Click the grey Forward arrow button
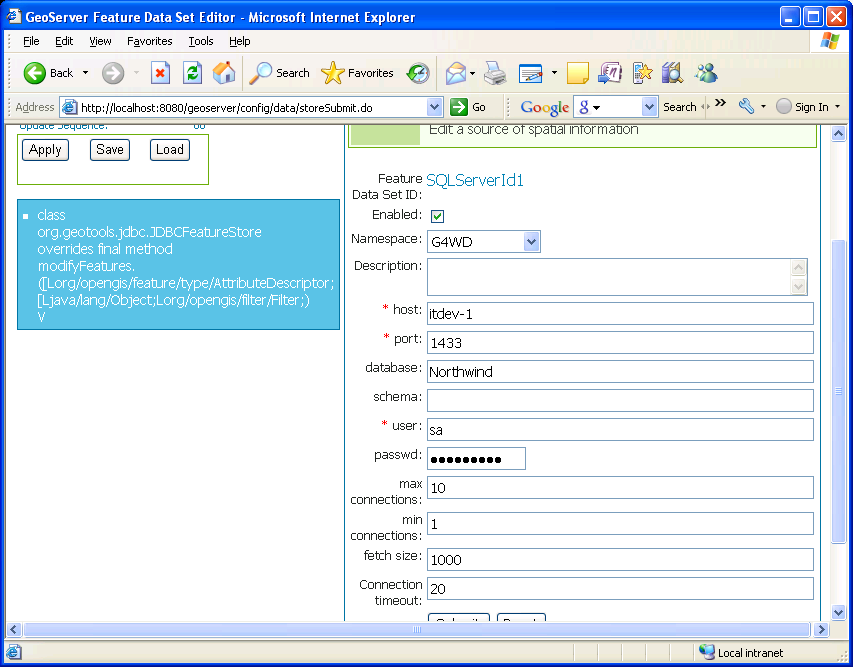 (x=113, y=73)
